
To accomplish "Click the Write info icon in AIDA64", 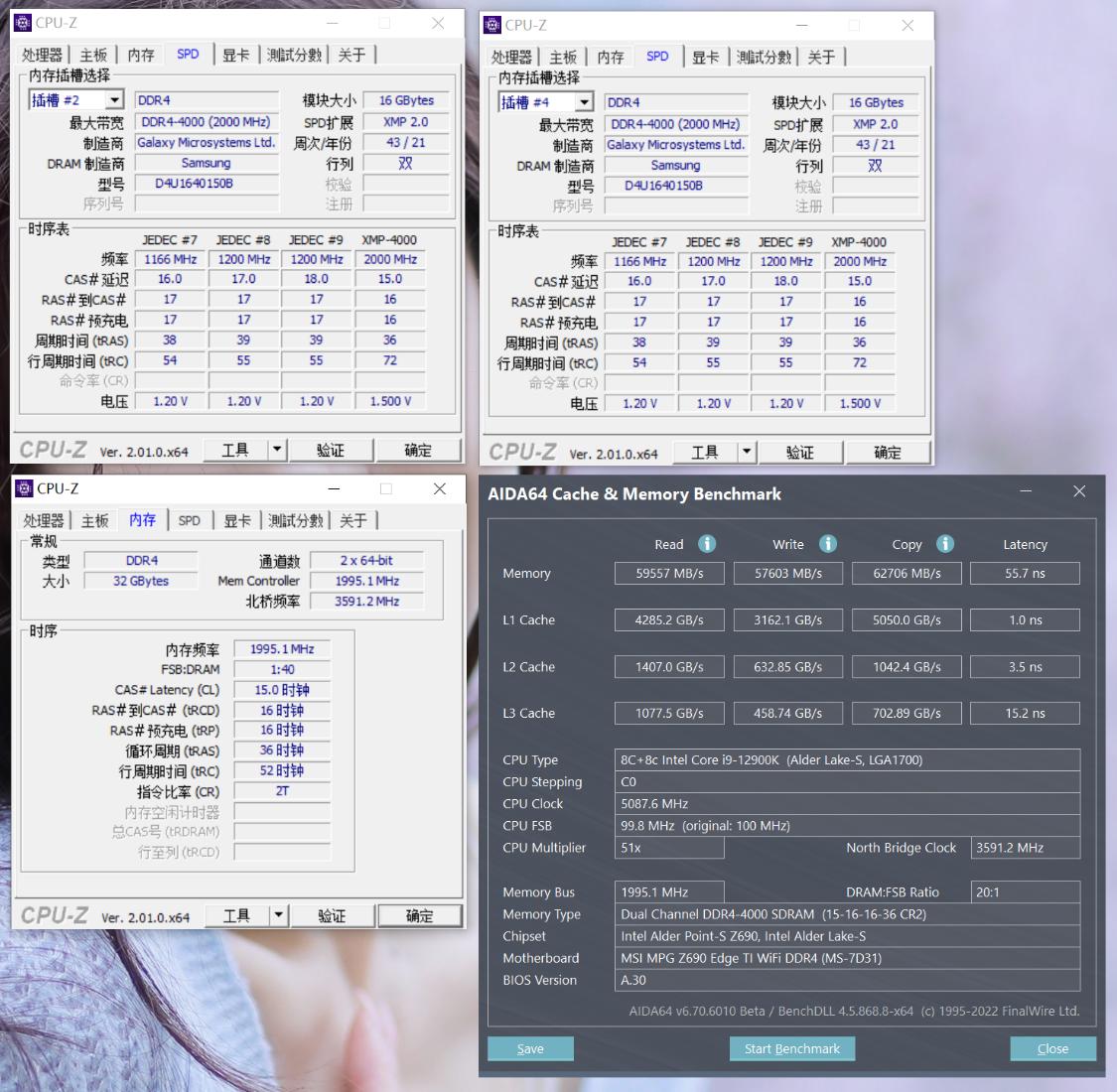I will coord(828,544).
